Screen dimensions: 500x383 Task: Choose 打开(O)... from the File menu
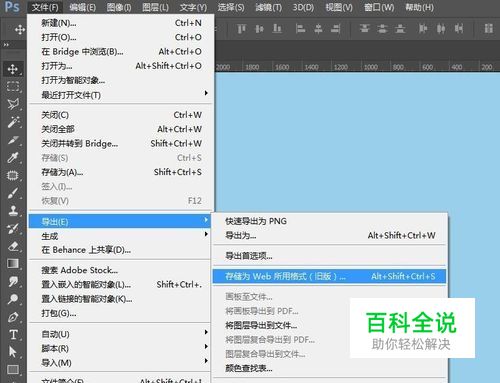point(120,37)
